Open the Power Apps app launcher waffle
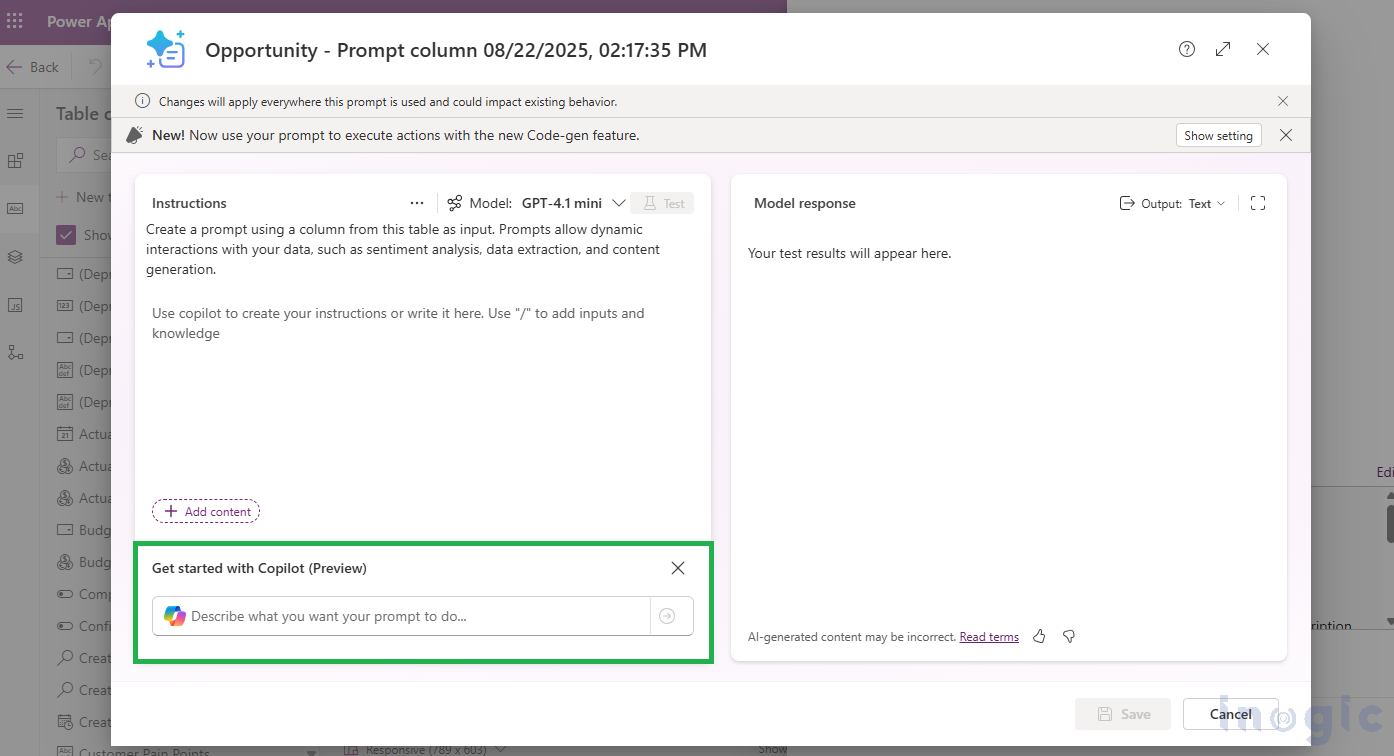1394x756 pixels. pyautogui.click(x=14, y=21)
